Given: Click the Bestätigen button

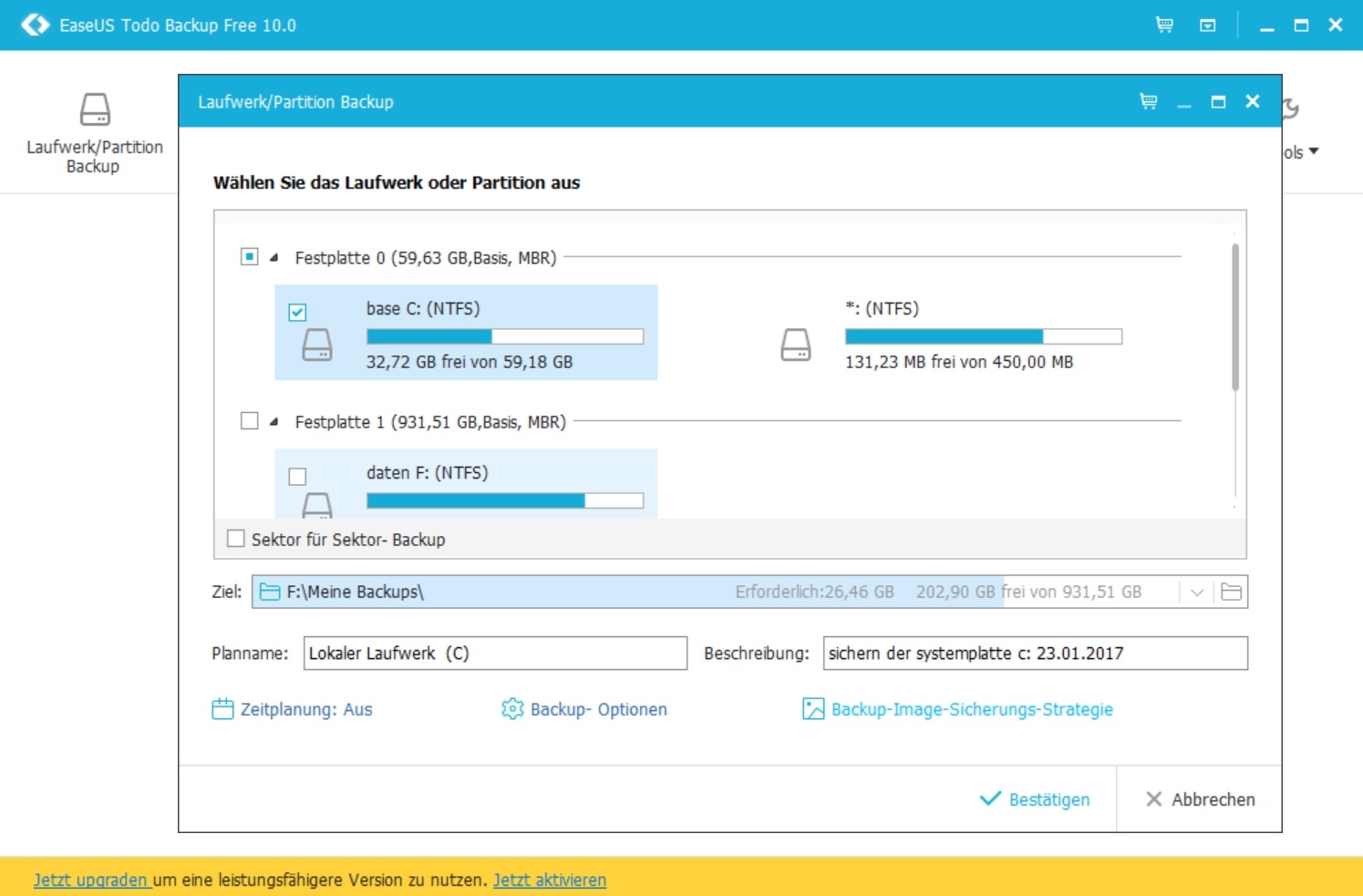Looking at the screenshot, I should [1035, 799].
